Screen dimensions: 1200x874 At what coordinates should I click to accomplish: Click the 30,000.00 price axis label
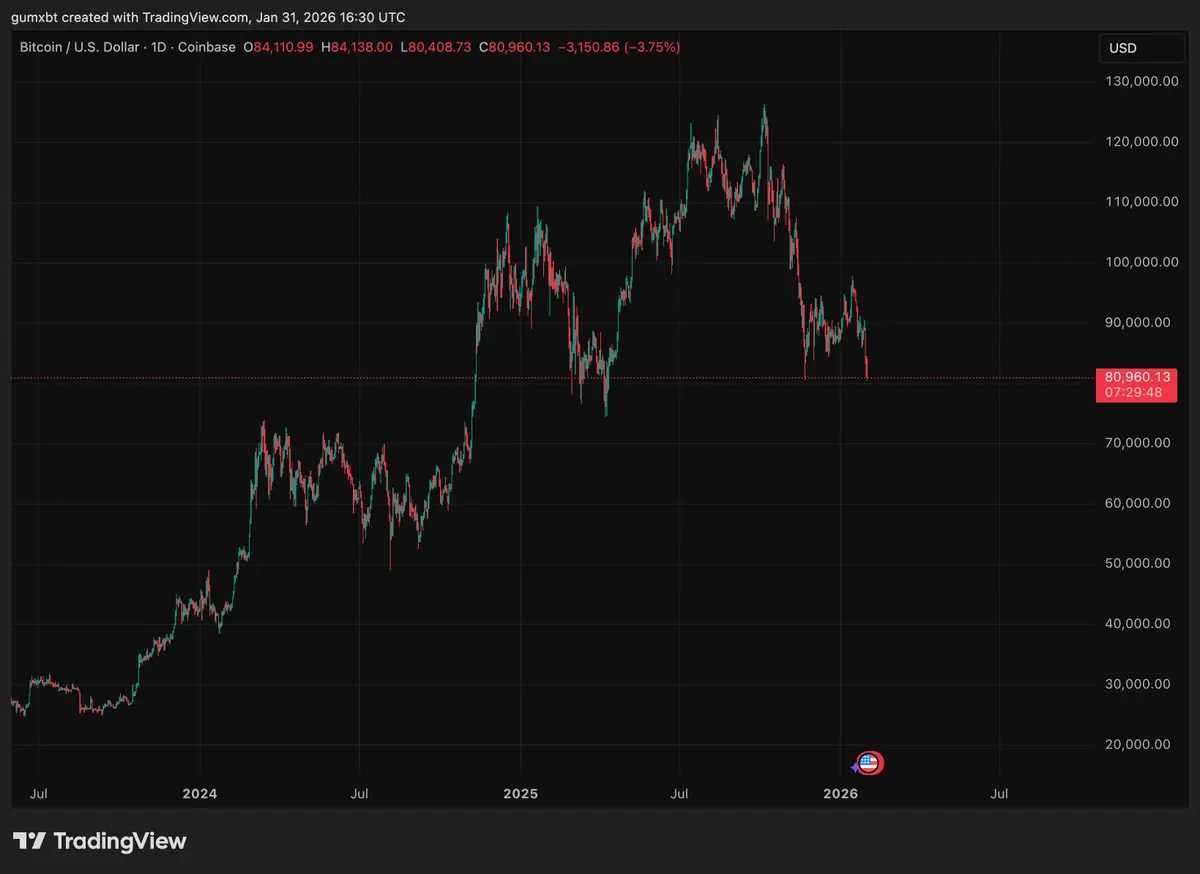click(1138, 684)
